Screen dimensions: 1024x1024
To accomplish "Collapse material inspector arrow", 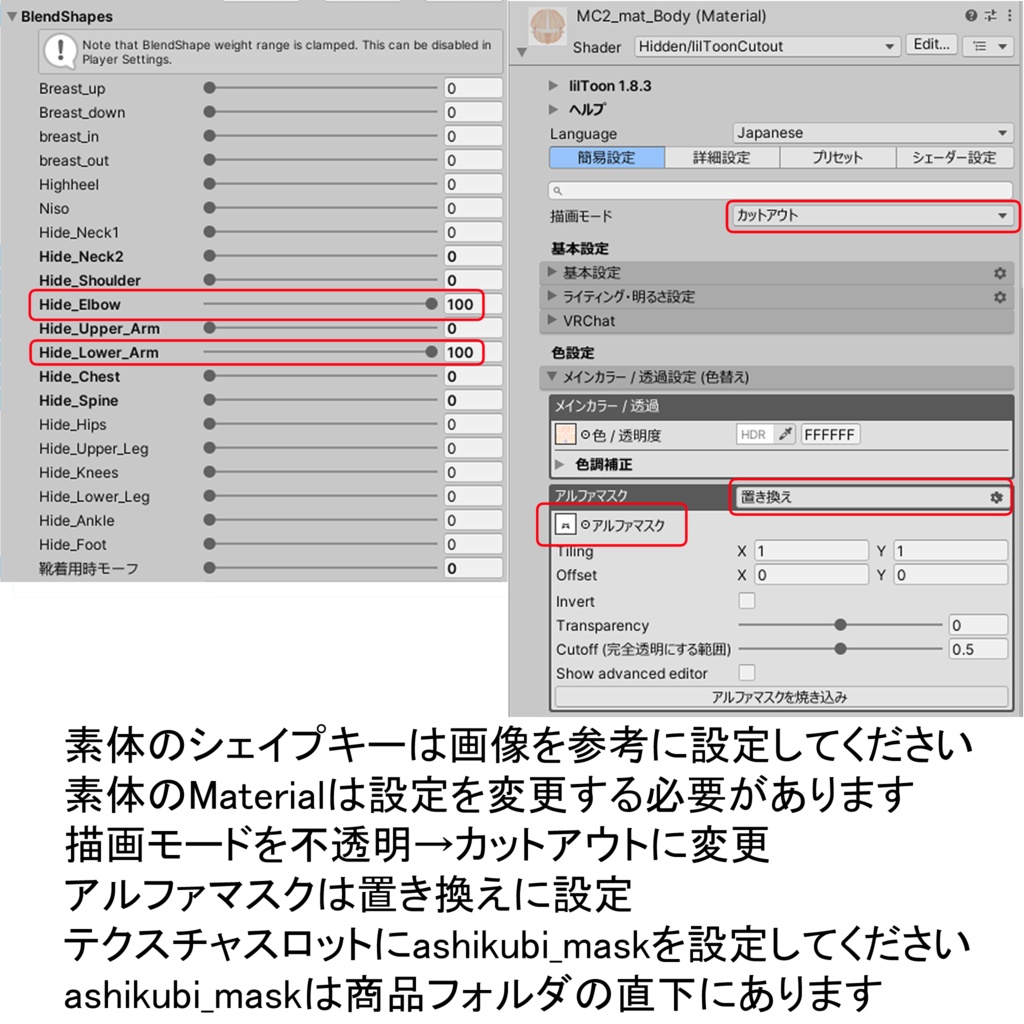I will [x=522, y=52].
